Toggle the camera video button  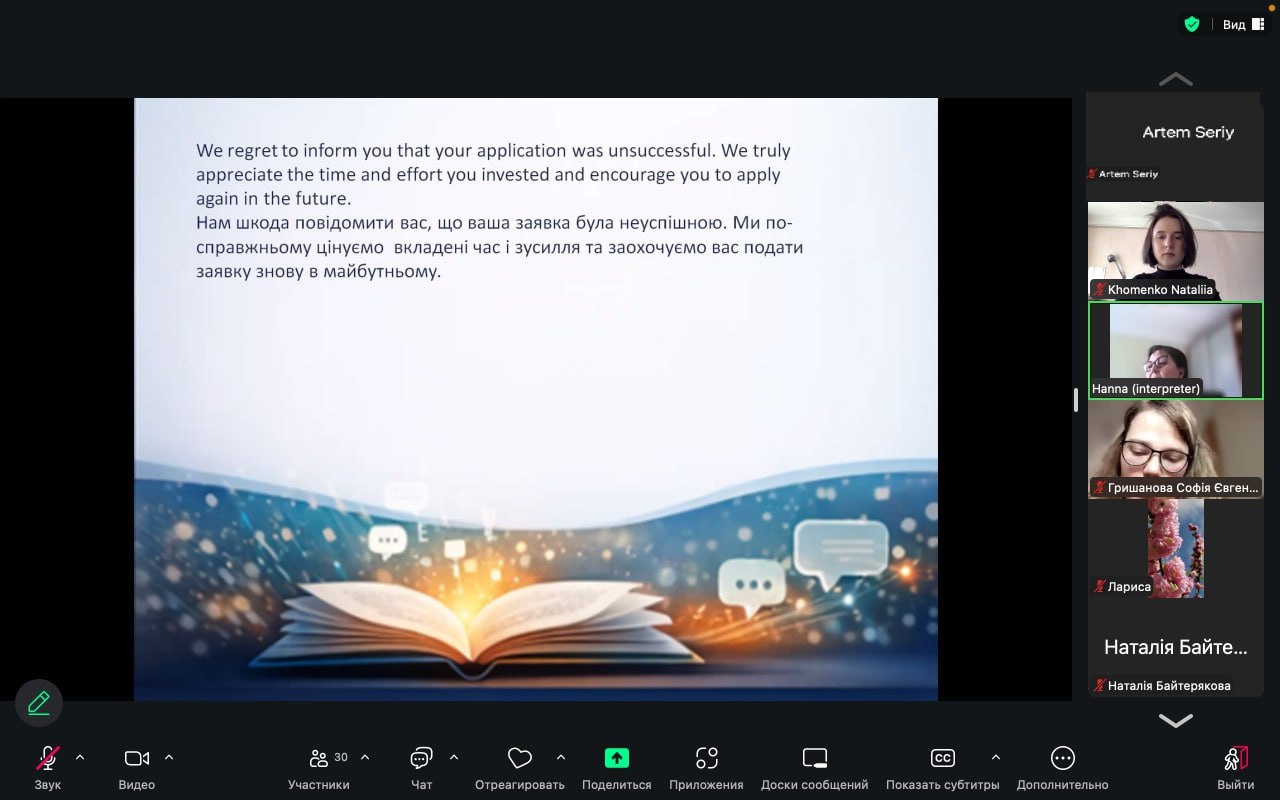[x=137, y=758]
